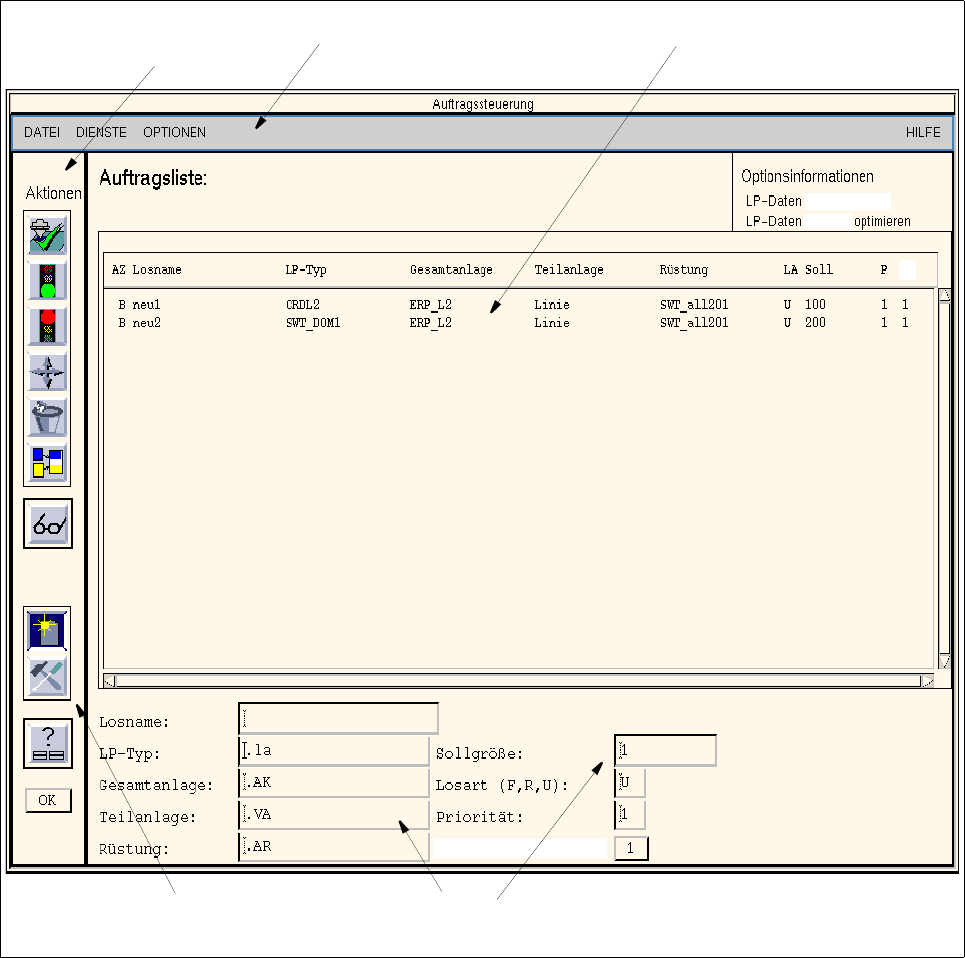Open the OPTIONEN menu
Image resolution: width=965 pixels, height=958 pixels.
click(175, 132)
